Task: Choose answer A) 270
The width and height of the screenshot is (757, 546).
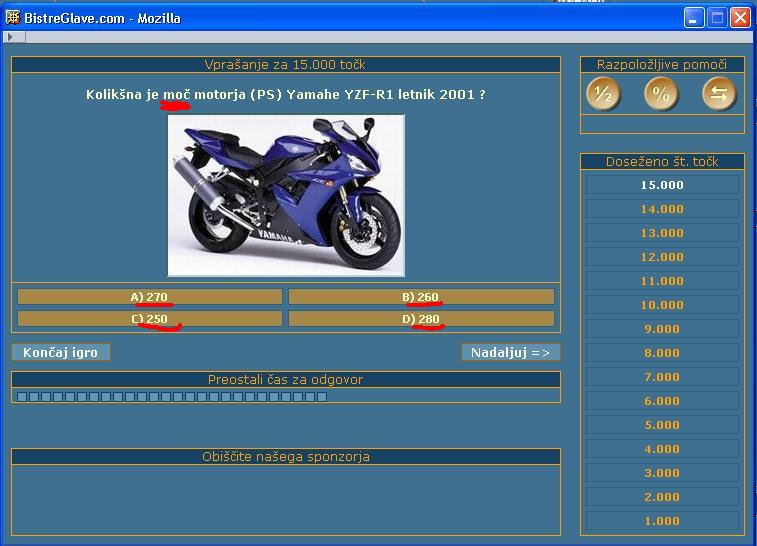Action: [x=150, y=296]
